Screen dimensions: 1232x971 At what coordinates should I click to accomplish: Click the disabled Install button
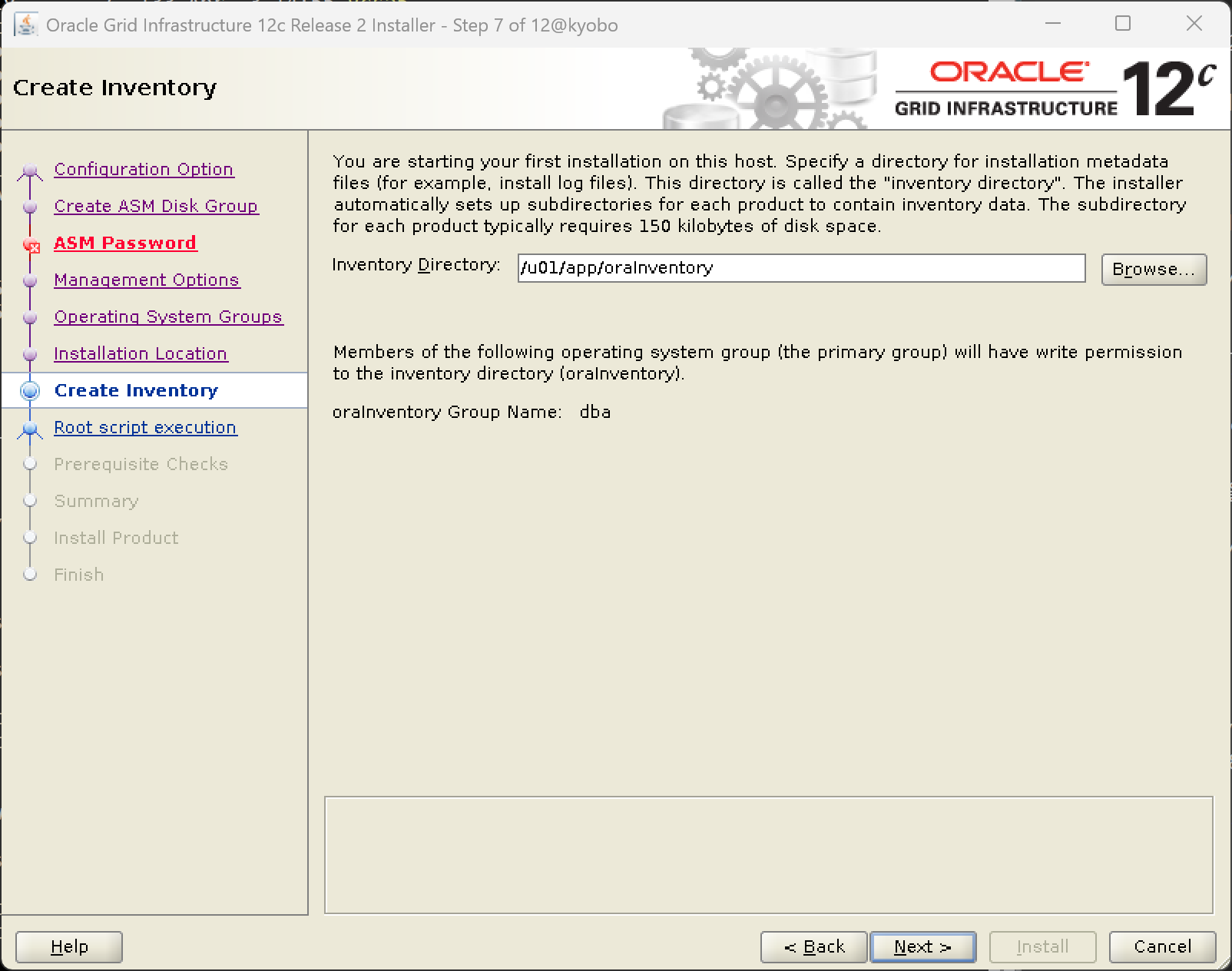(x=1042, y=946)
